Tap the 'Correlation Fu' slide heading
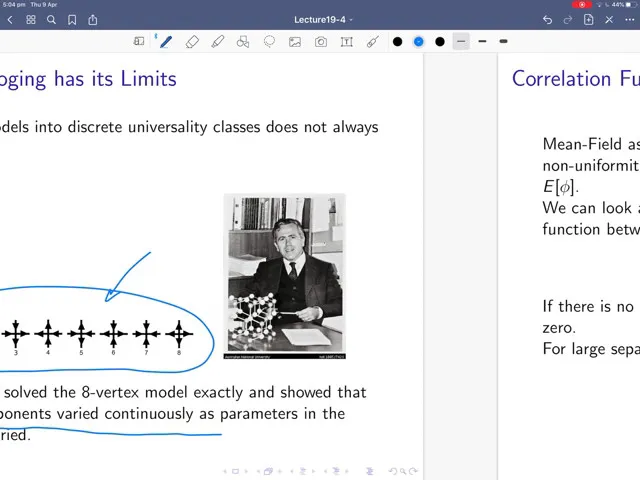This screenshot has height=480, width=640. pos(576,79)
